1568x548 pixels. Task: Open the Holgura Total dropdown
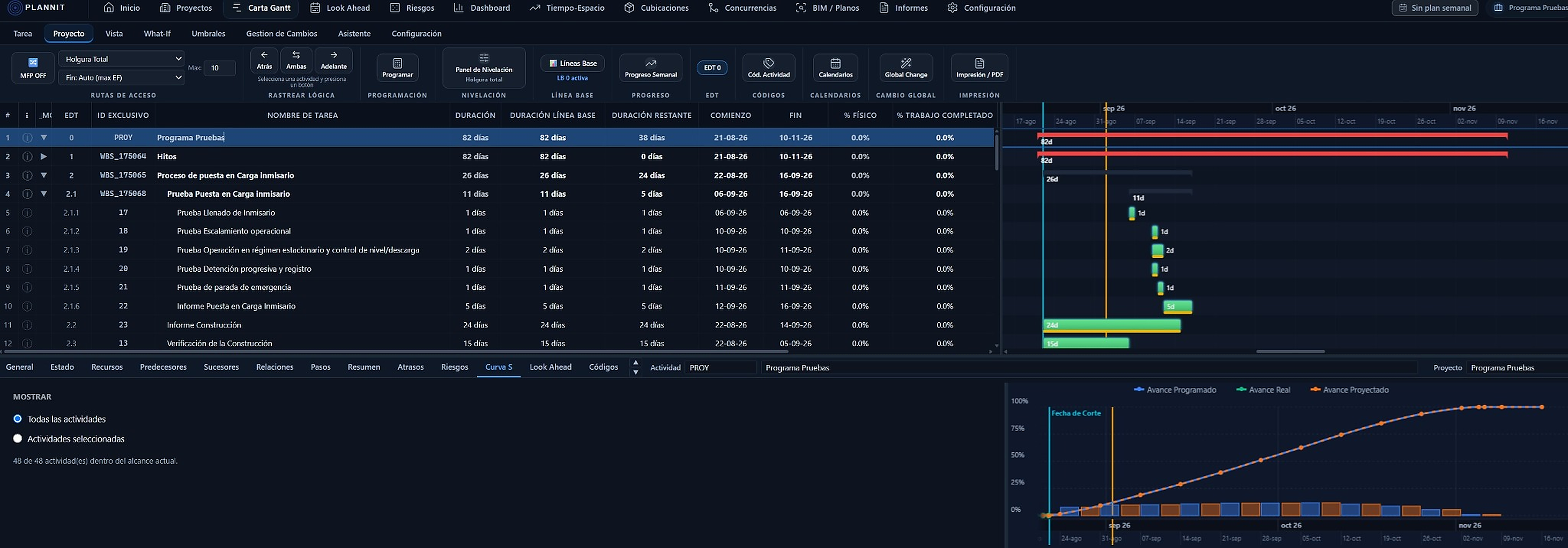tap(121, 59)
